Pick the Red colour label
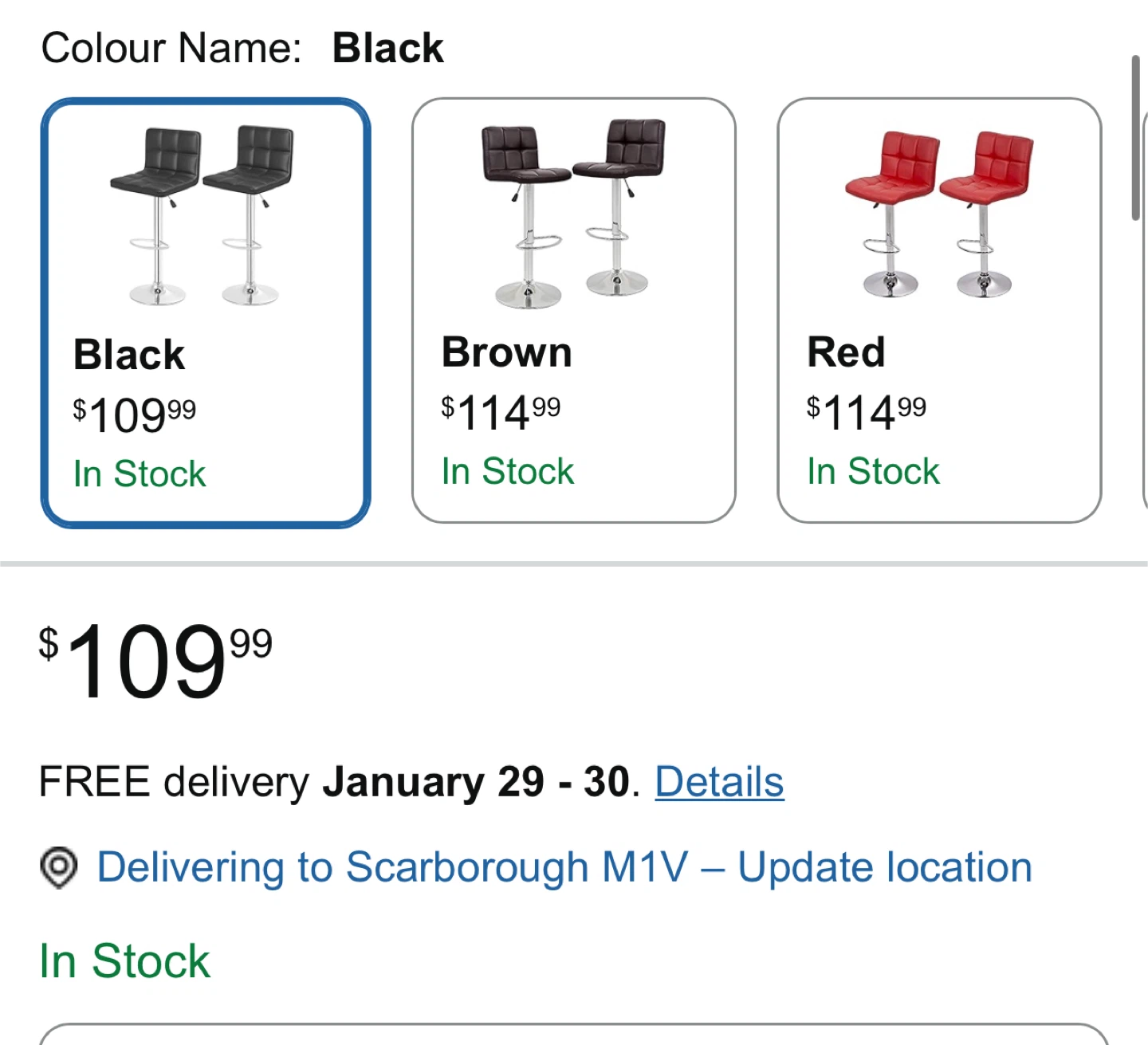The height and width of the screenshot is (1045, 1148). click(x=847, y=352)
